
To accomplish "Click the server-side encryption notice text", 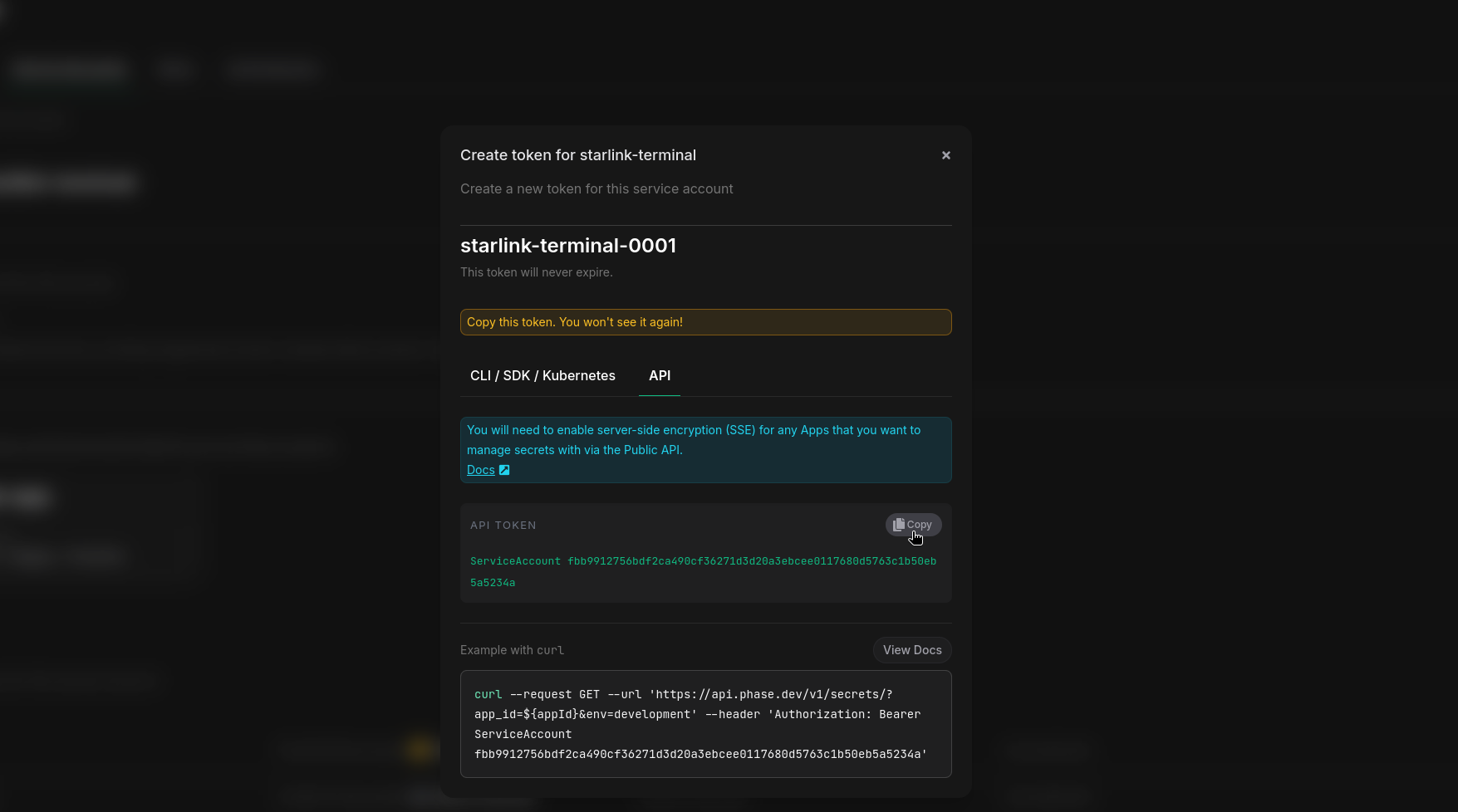I will coord(694,440).
